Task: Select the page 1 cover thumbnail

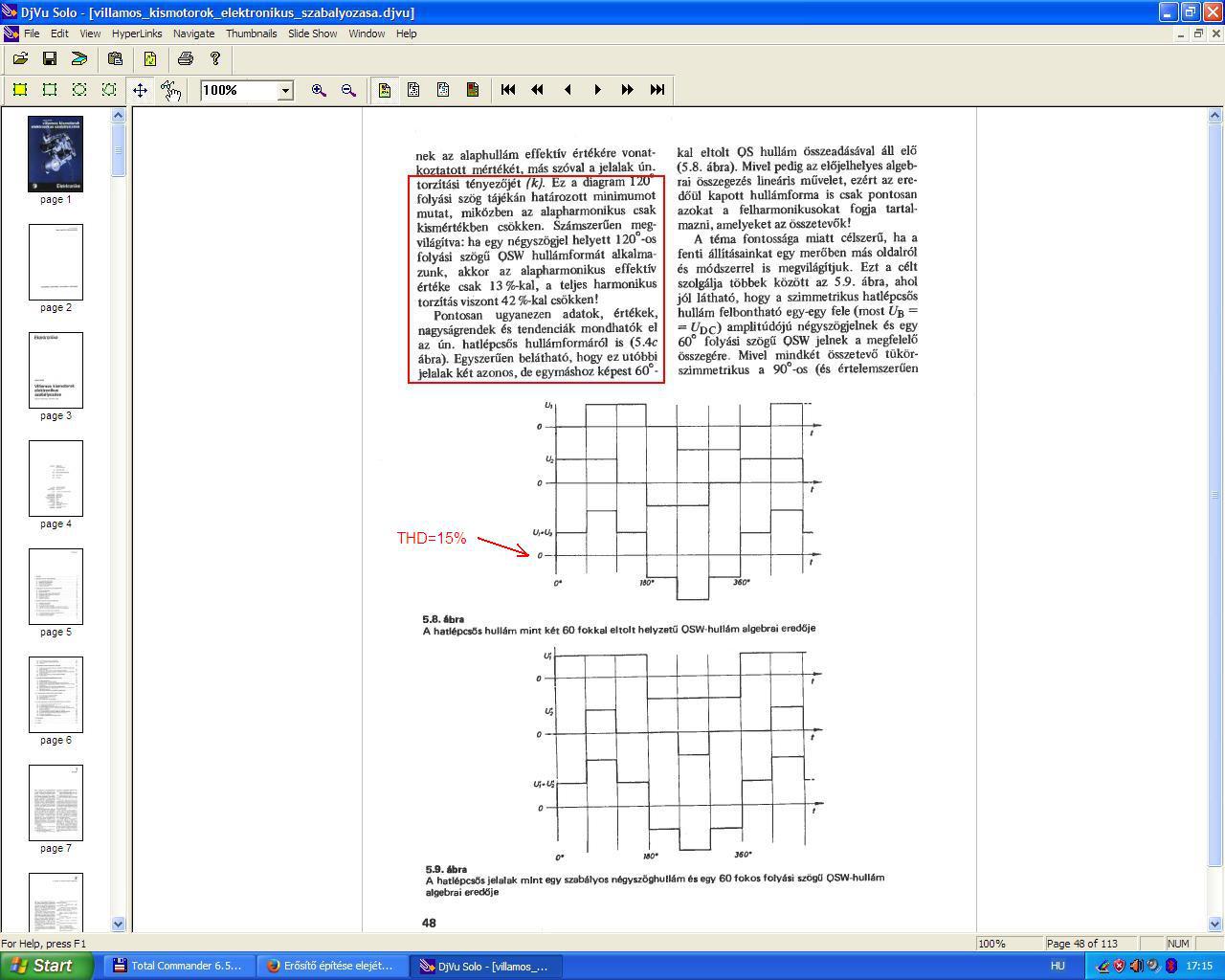Action: 56,154
